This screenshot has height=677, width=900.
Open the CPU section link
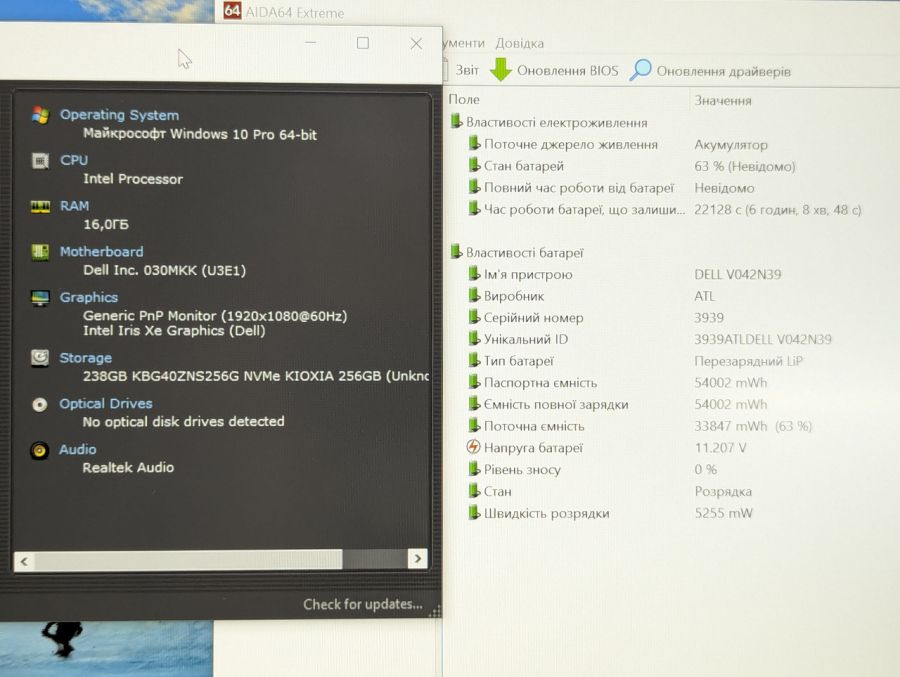click(74, 160)
